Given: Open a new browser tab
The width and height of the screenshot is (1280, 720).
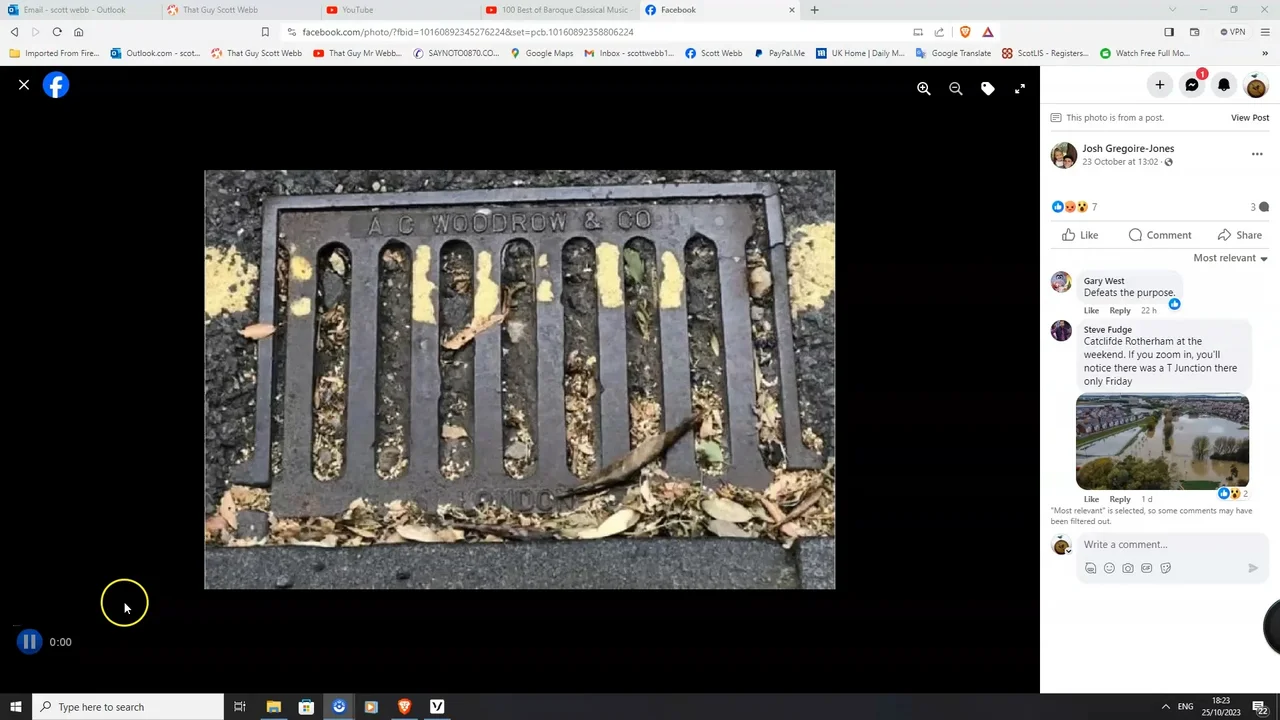Looking at the screenshot, I should coord(814,10).
